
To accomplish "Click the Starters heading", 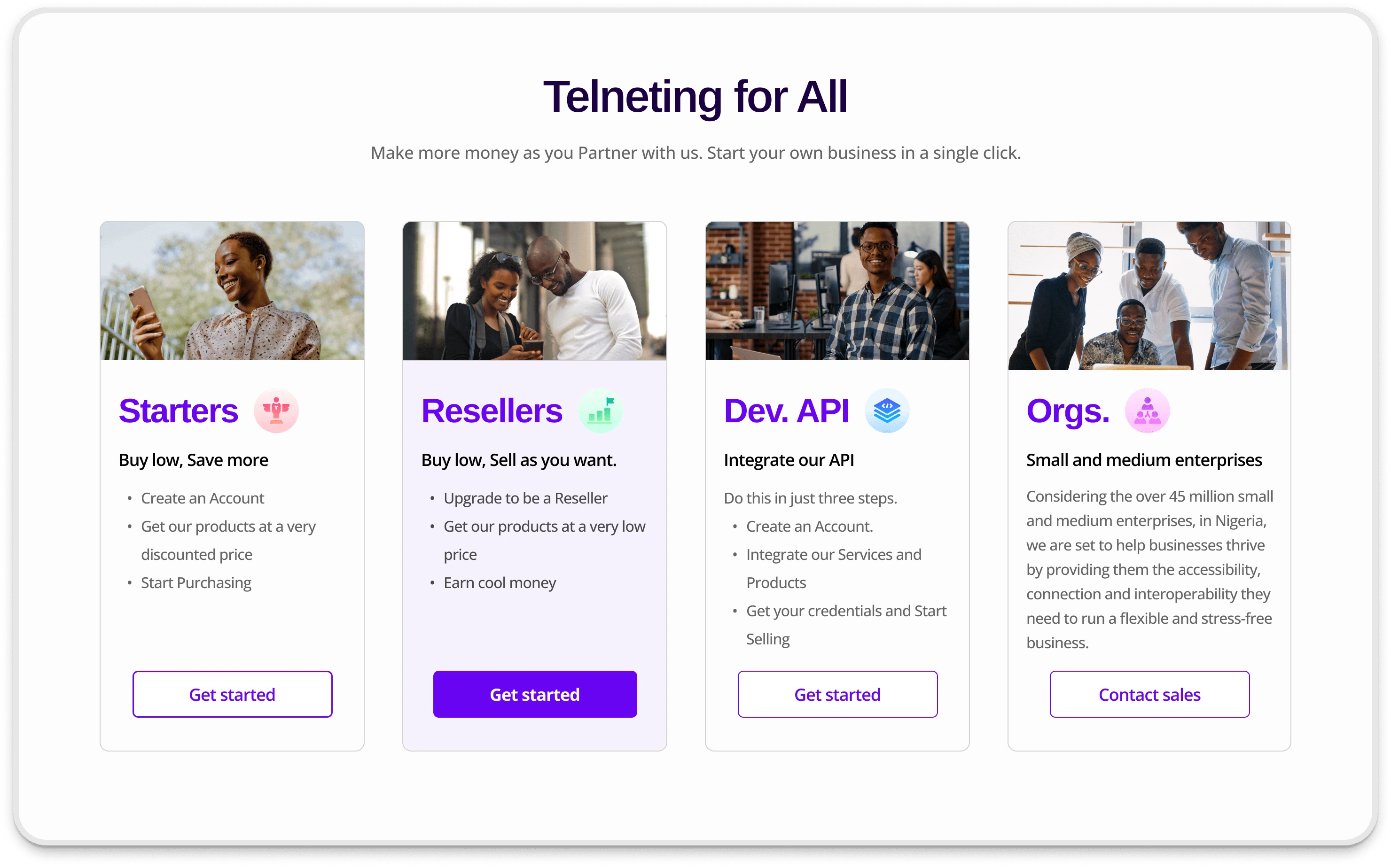I will tap(178, 411).
